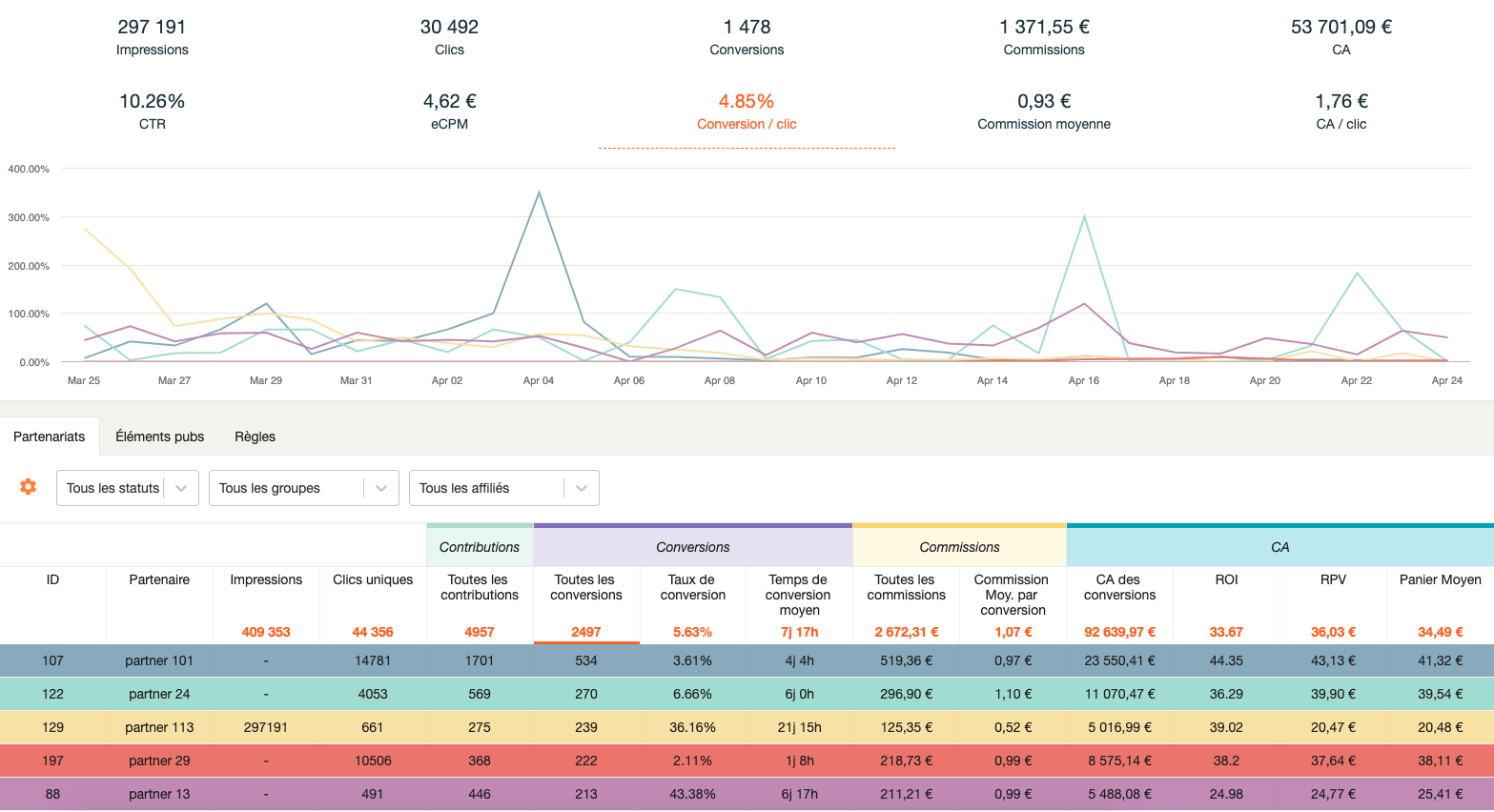Sort by Toutes les contributions column
The width and height of the screenshot is (1494, 812).
(x=480, y=587)
